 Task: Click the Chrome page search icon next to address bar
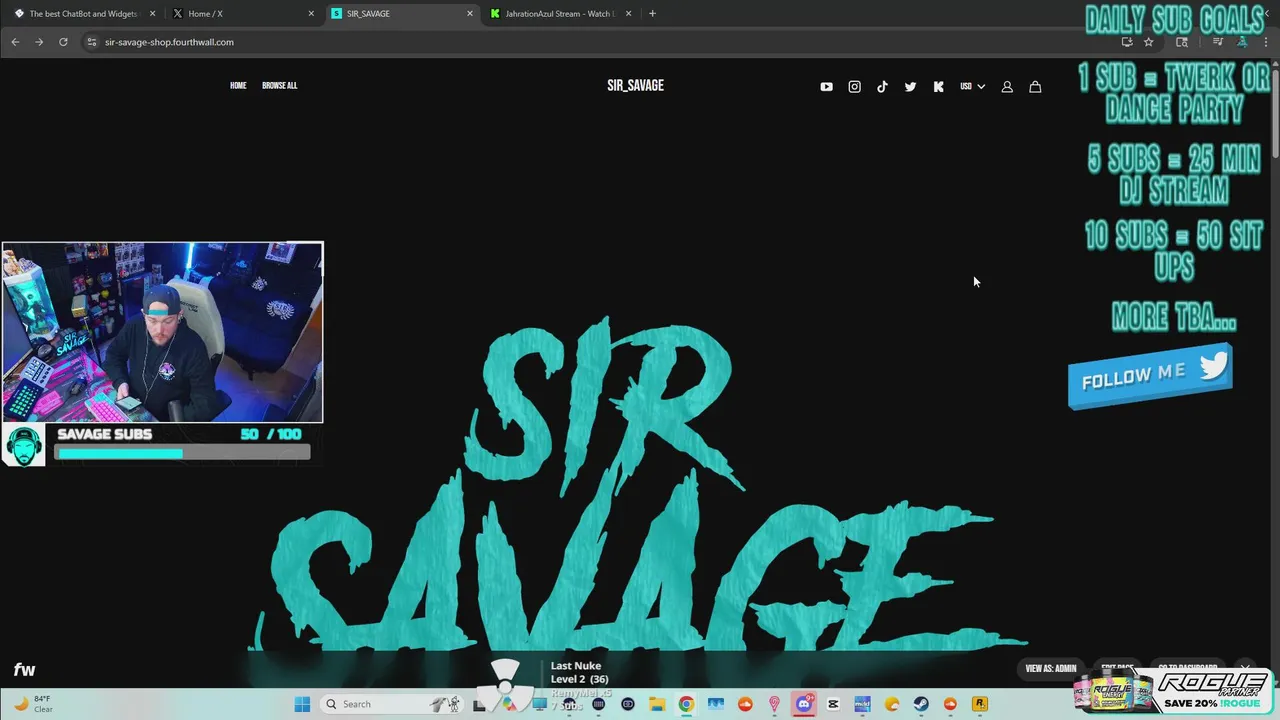click(x=1182, y=42)
